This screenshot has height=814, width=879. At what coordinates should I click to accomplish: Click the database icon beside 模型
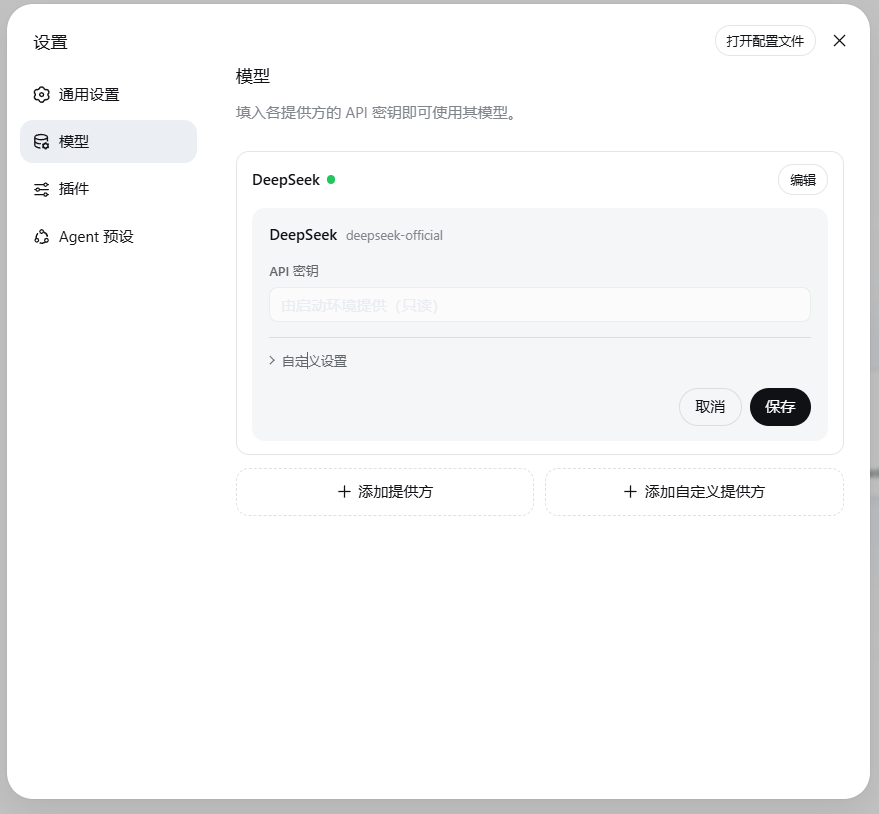(x=41, y=142)
